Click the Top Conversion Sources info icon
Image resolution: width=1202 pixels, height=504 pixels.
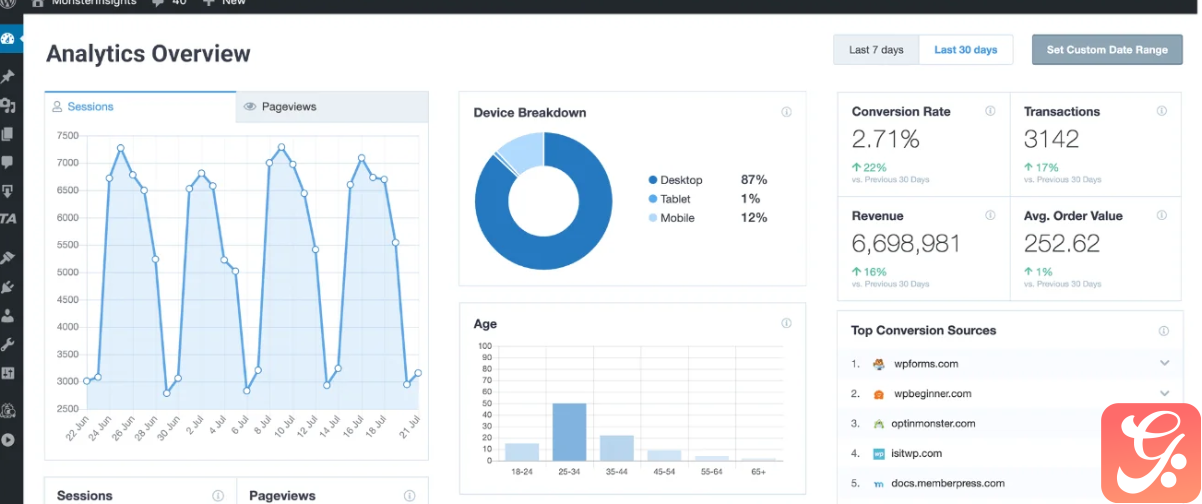click(x=1163, y=331)
